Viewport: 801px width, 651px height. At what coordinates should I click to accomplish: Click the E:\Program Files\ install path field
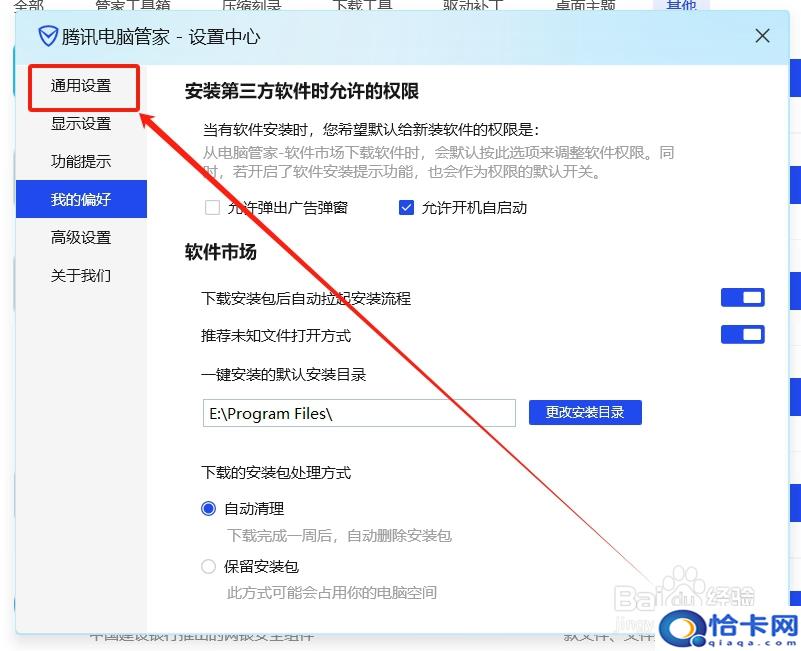pyautogui.click(x=359, y=413)
